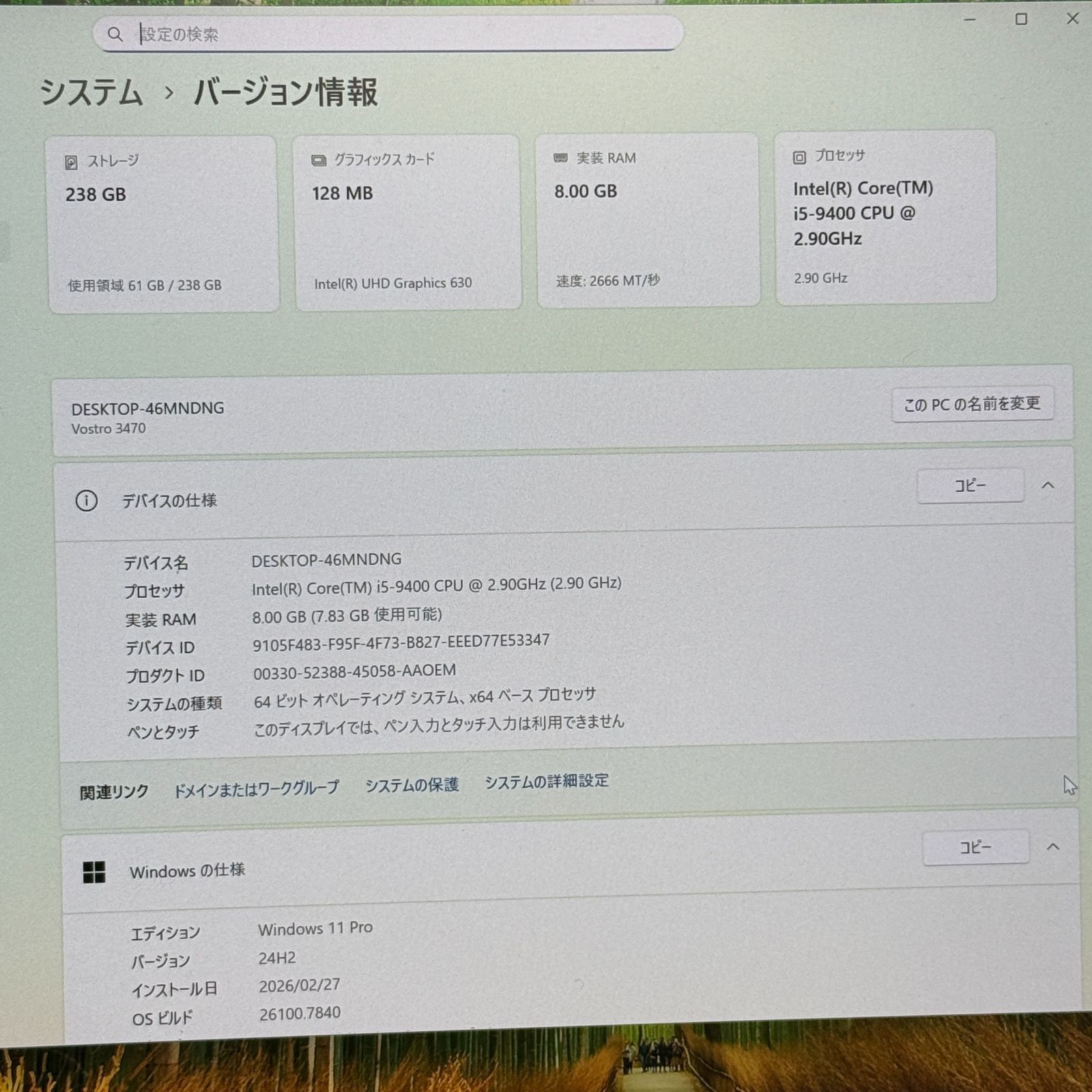Viewport: 1092px width, 1092px height.
Task: Click the device specifications info icon
Action: pos(86,501)
